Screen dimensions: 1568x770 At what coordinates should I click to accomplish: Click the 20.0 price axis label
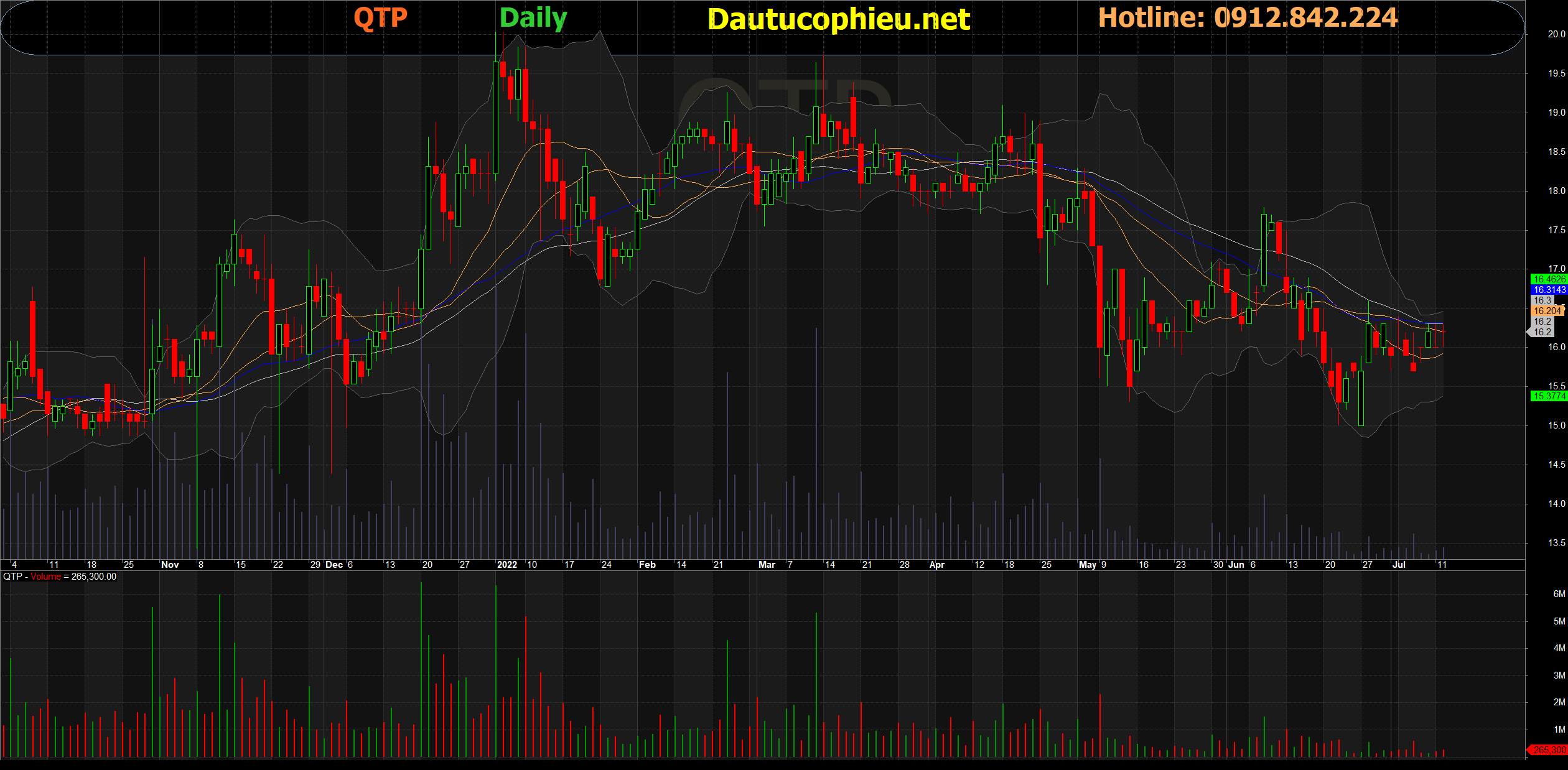pyautogui.click(x=1556, y=34)
